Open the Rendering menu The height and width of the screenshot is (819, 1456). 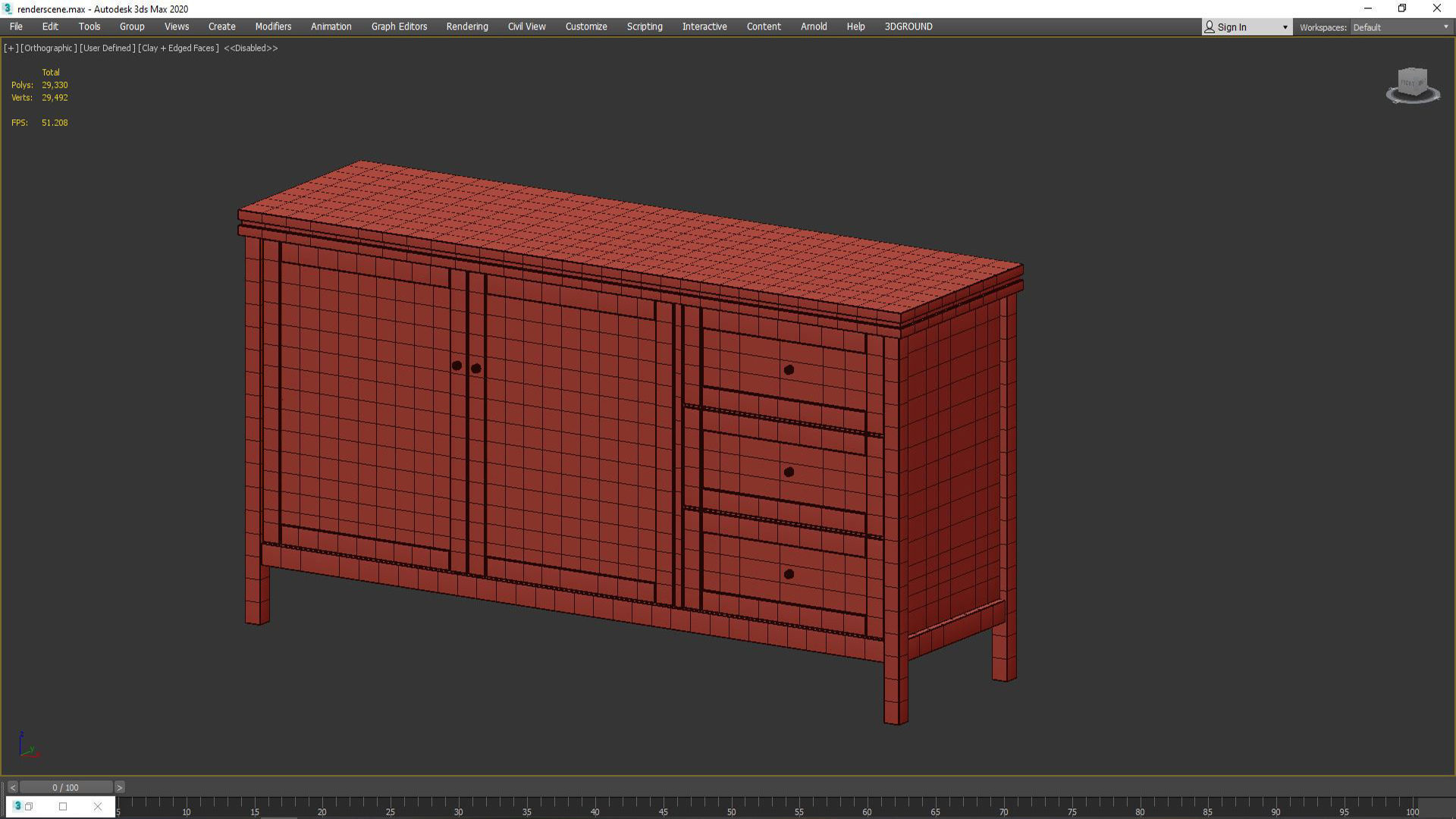pyautogui.click(x=467, y=27)
